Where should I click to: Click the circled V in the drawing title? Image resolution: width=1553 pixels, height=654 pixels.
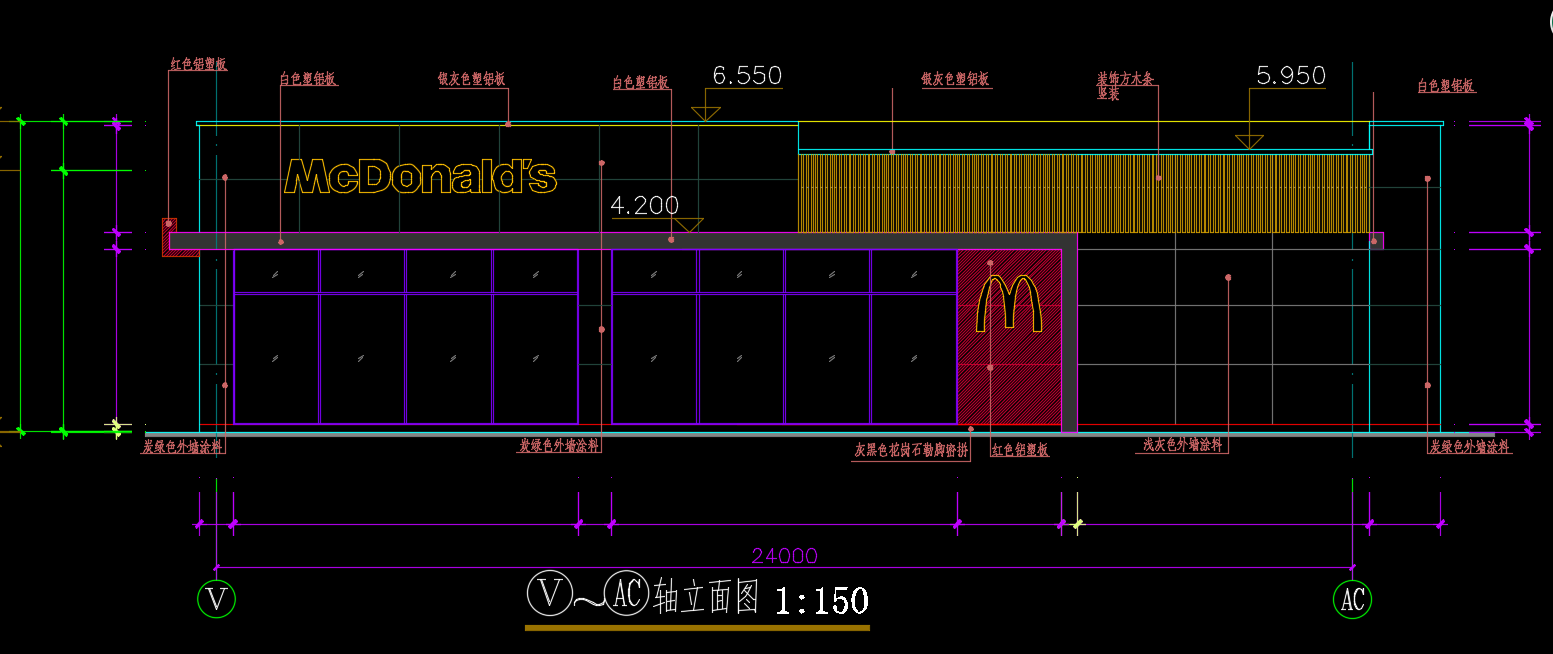[x=548, y=593]
